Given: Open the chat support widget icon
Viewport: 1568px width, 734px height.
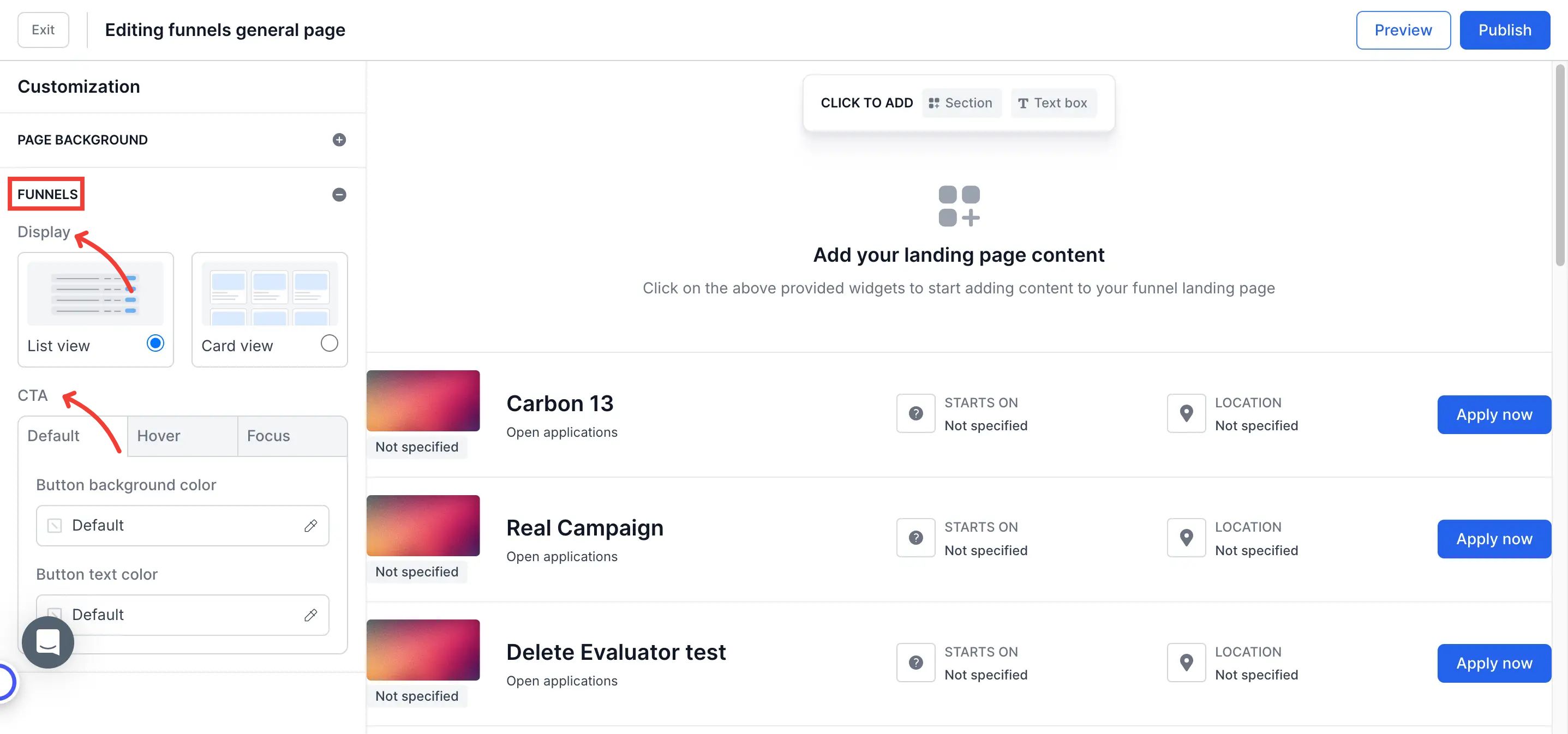Looking at the screenshot, I should point(47,641).
